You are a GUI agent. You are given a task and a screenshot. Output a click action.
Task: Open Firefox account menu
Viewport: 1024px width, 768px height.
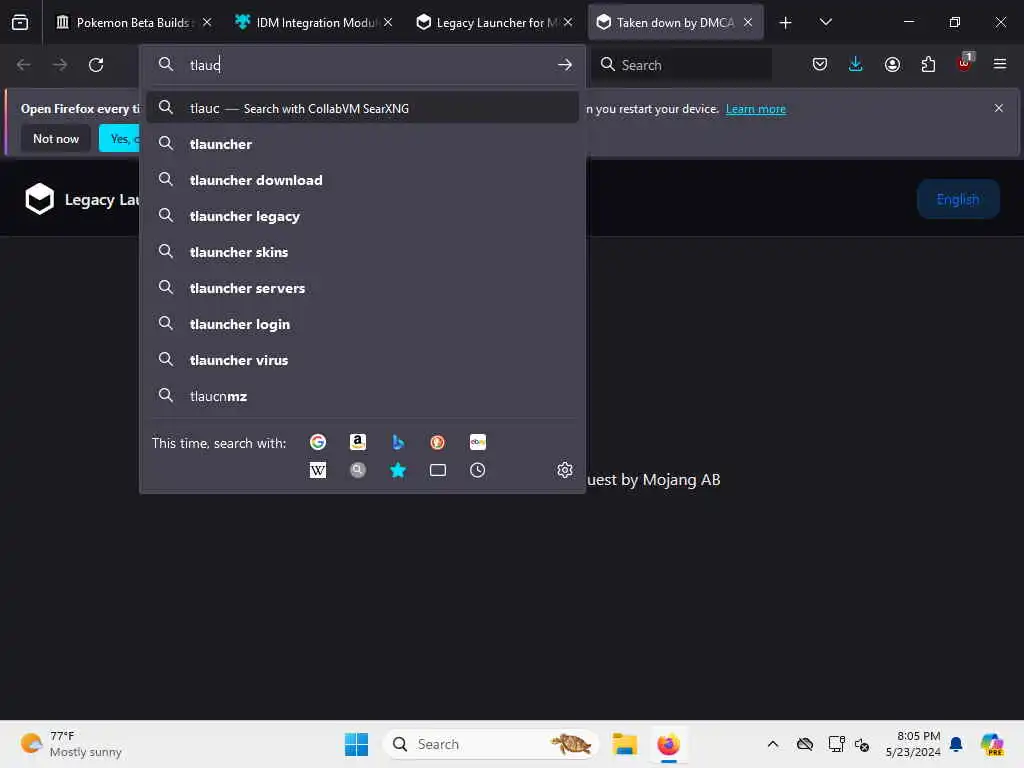(x=892, y=64)
